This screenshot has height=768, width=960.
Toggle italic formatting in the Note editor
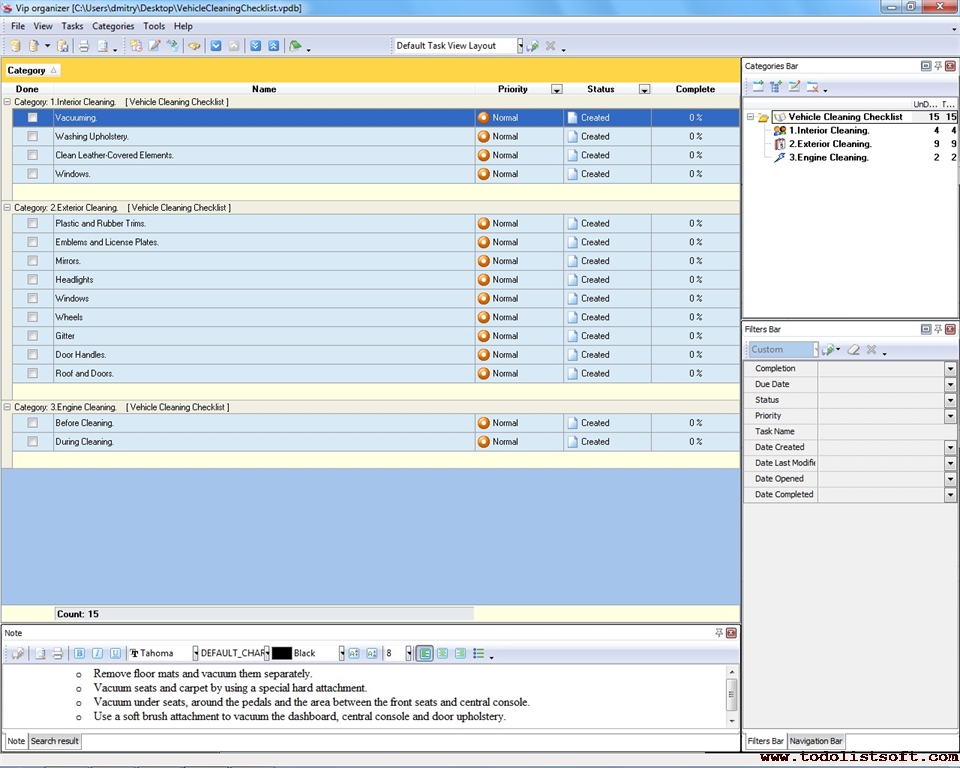tap(98, 653)
